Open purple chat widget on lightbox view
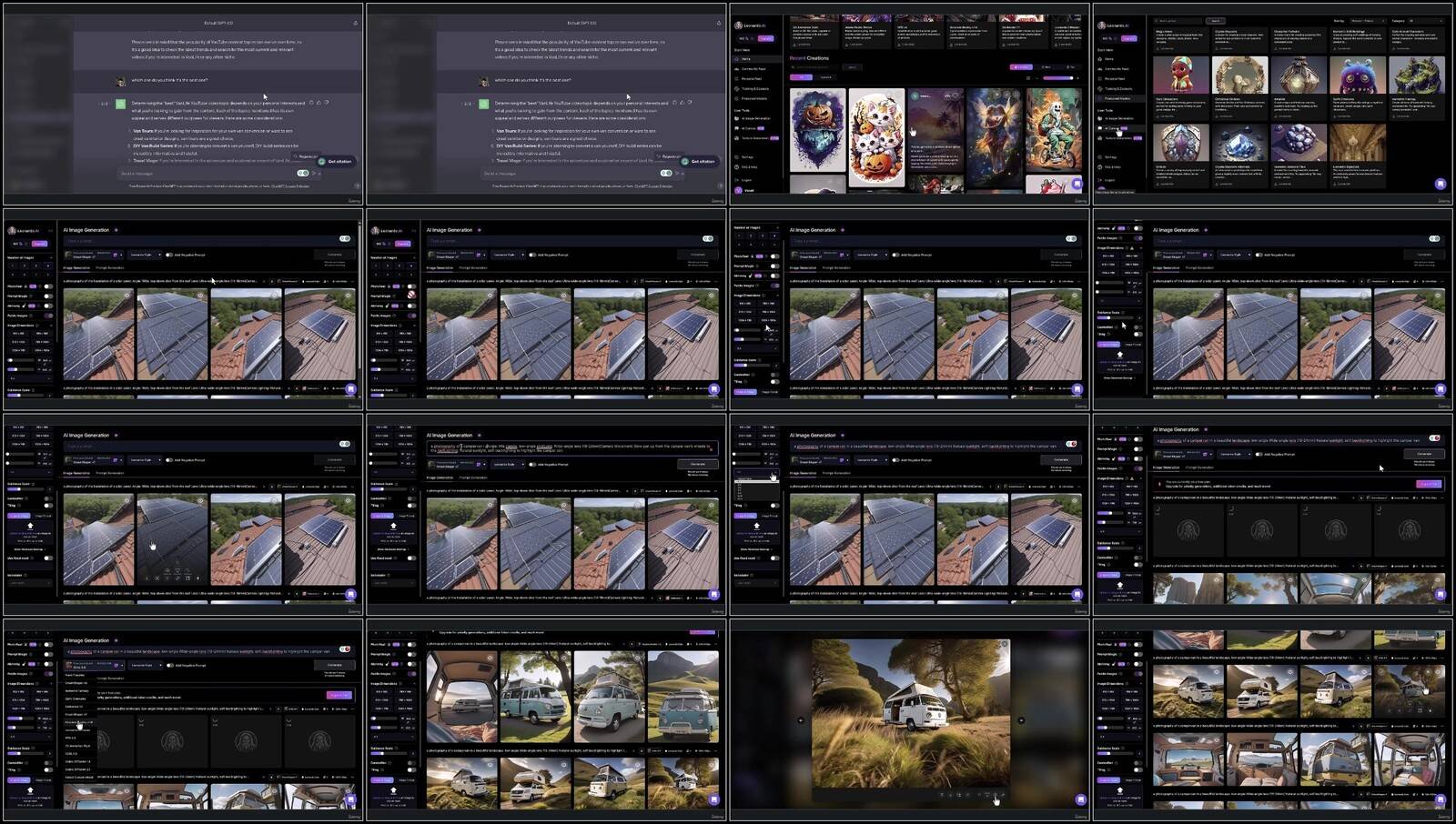Screen dimensions: 1456x824 point(1080,799)
